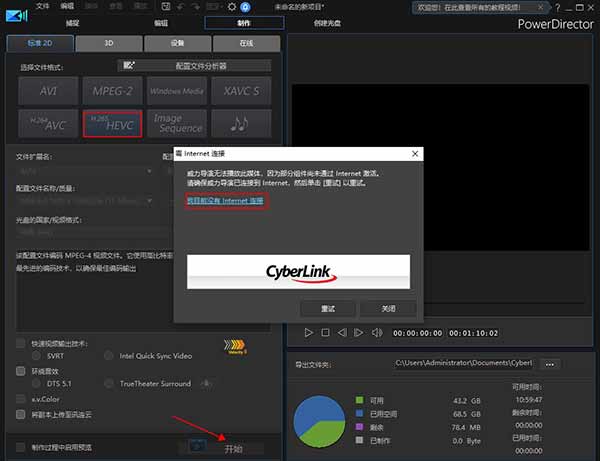Pick the XAVC S format
Screen dimensions: 600x461
[241, 91]
